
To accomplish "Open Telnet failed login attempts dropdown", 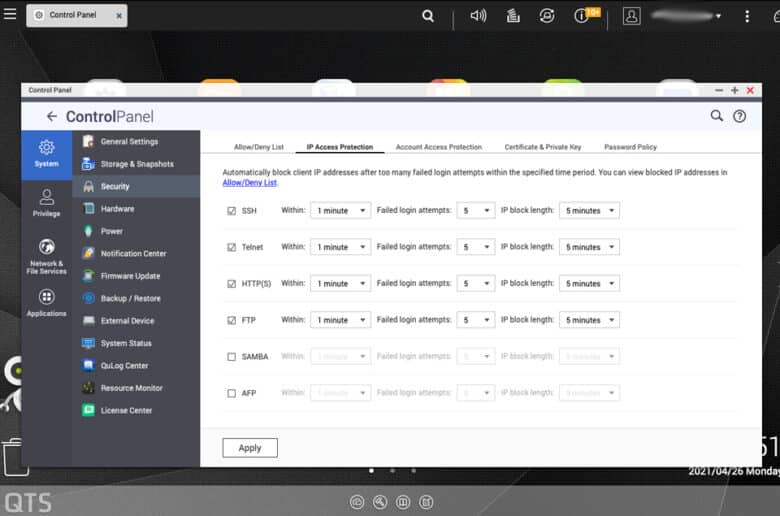I will [476, 247].
